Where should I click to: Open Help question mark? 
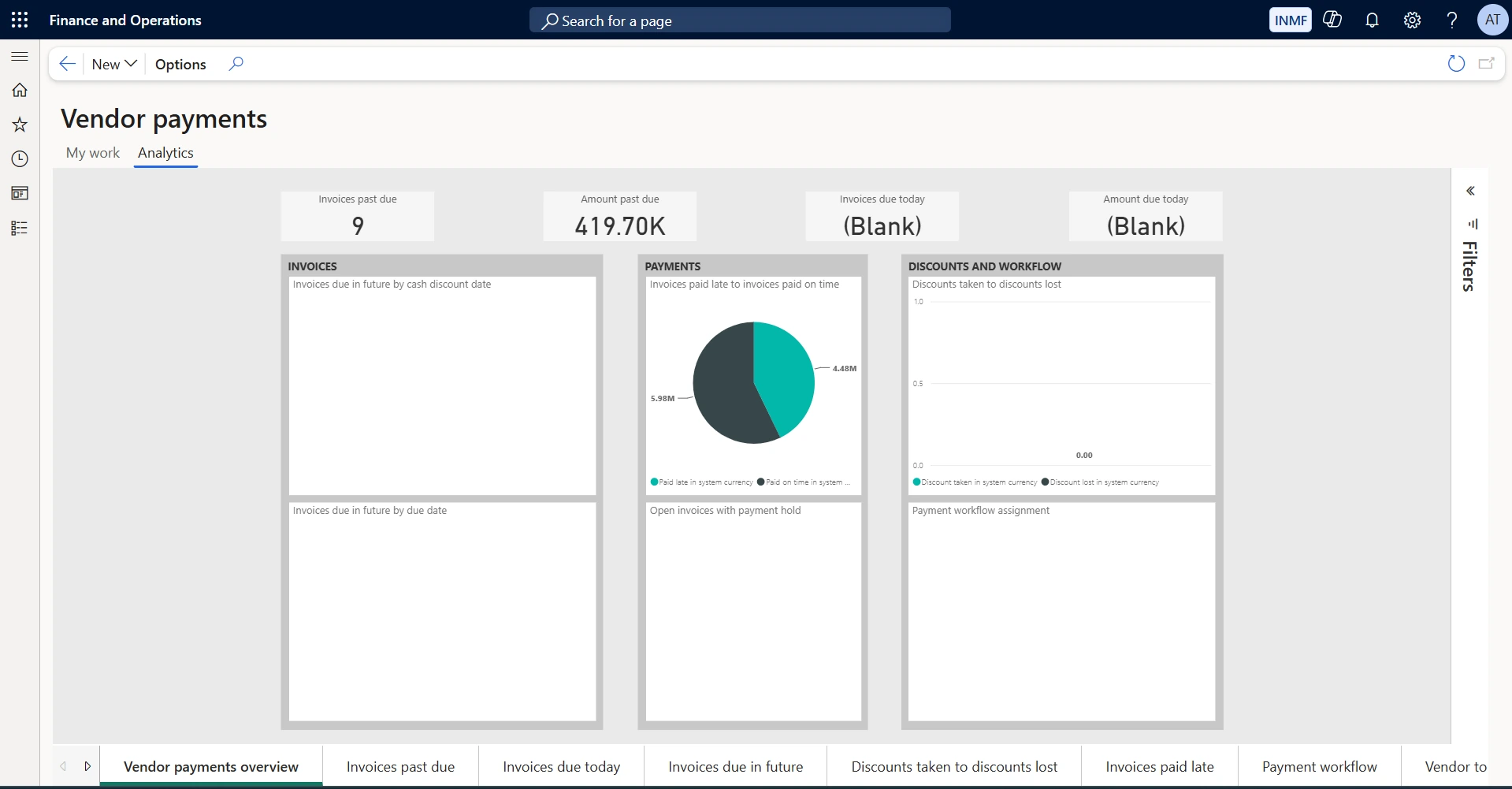[1452, 20]
